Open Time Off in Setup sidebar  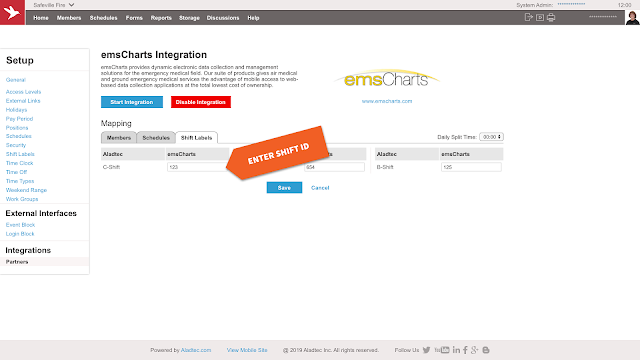(16, 172)
